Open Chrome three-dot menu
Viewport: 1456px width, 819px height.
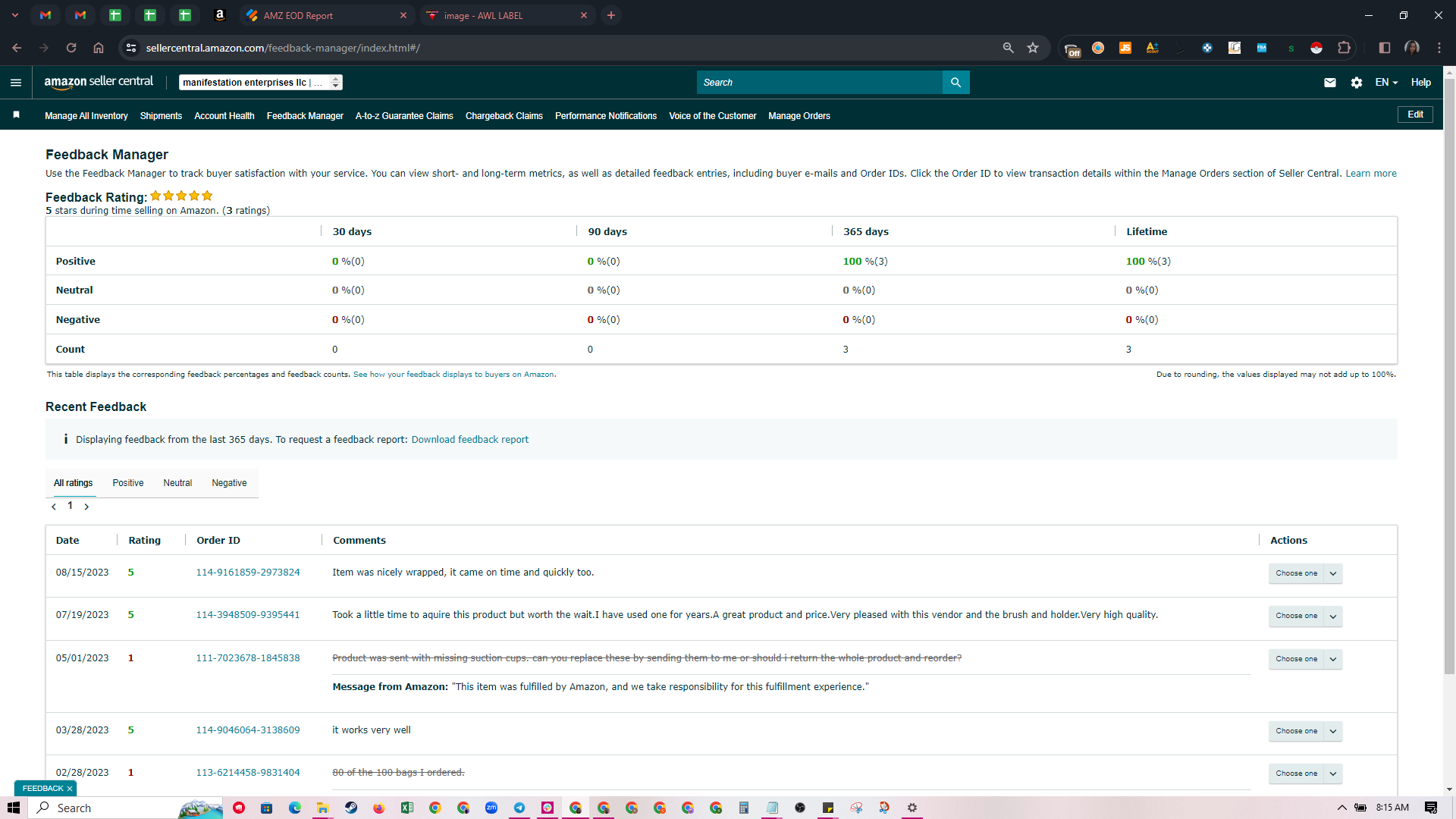1439,48
